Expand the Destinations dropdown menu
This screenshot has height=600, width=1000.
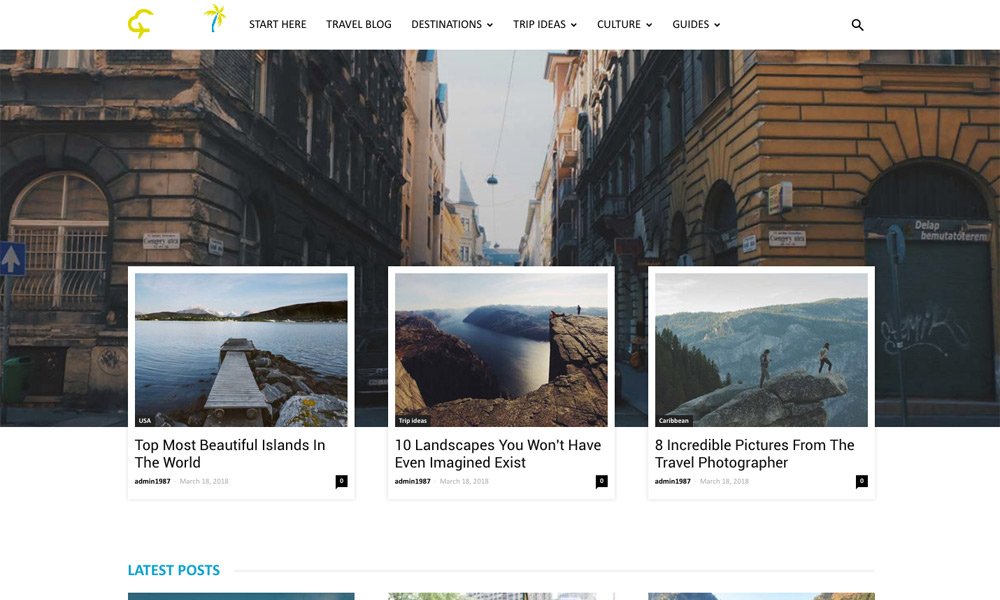click(452, 25)
